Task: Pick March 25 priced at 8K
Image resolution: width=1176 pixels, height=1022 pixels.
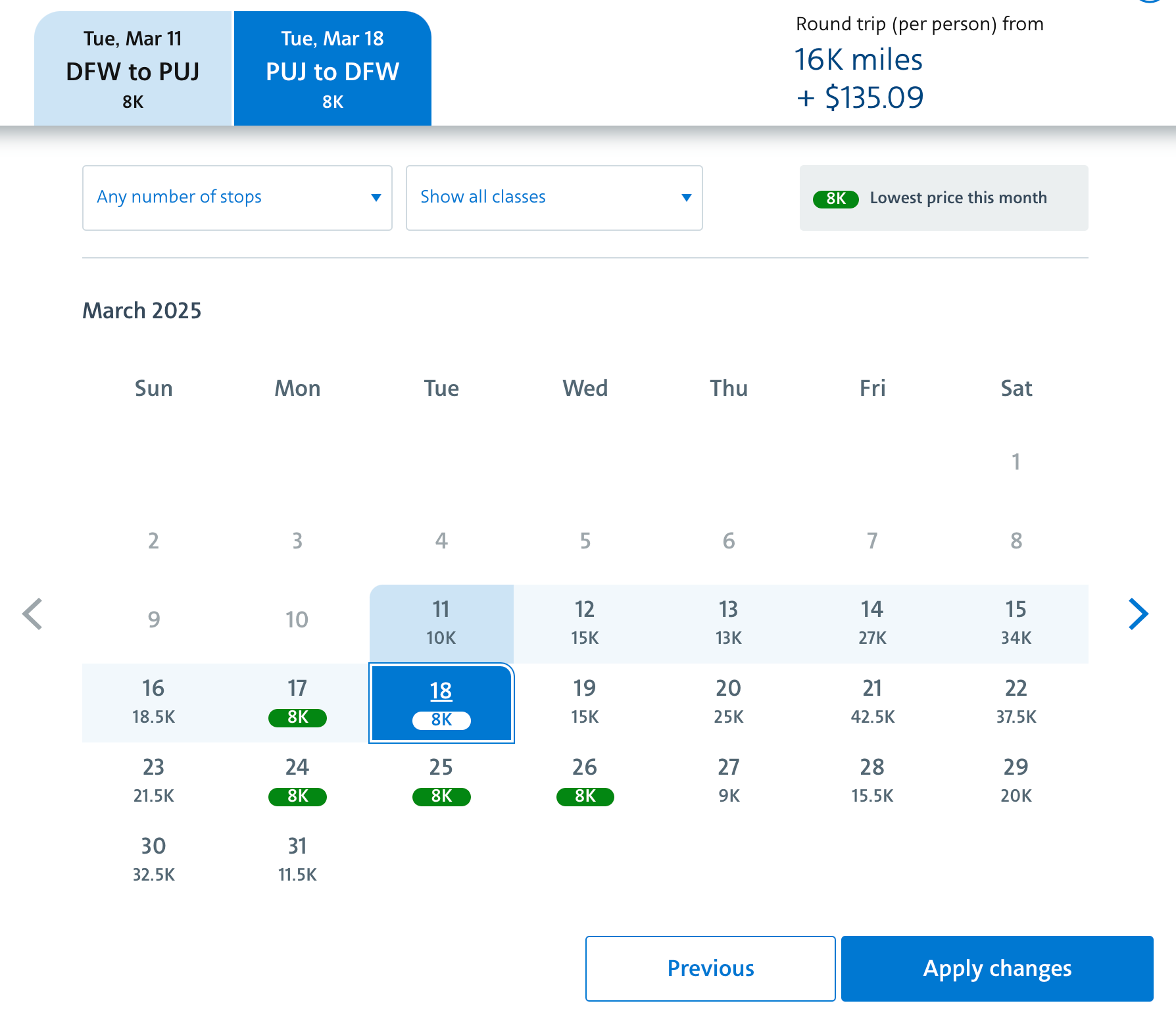Action: point(441,781)
